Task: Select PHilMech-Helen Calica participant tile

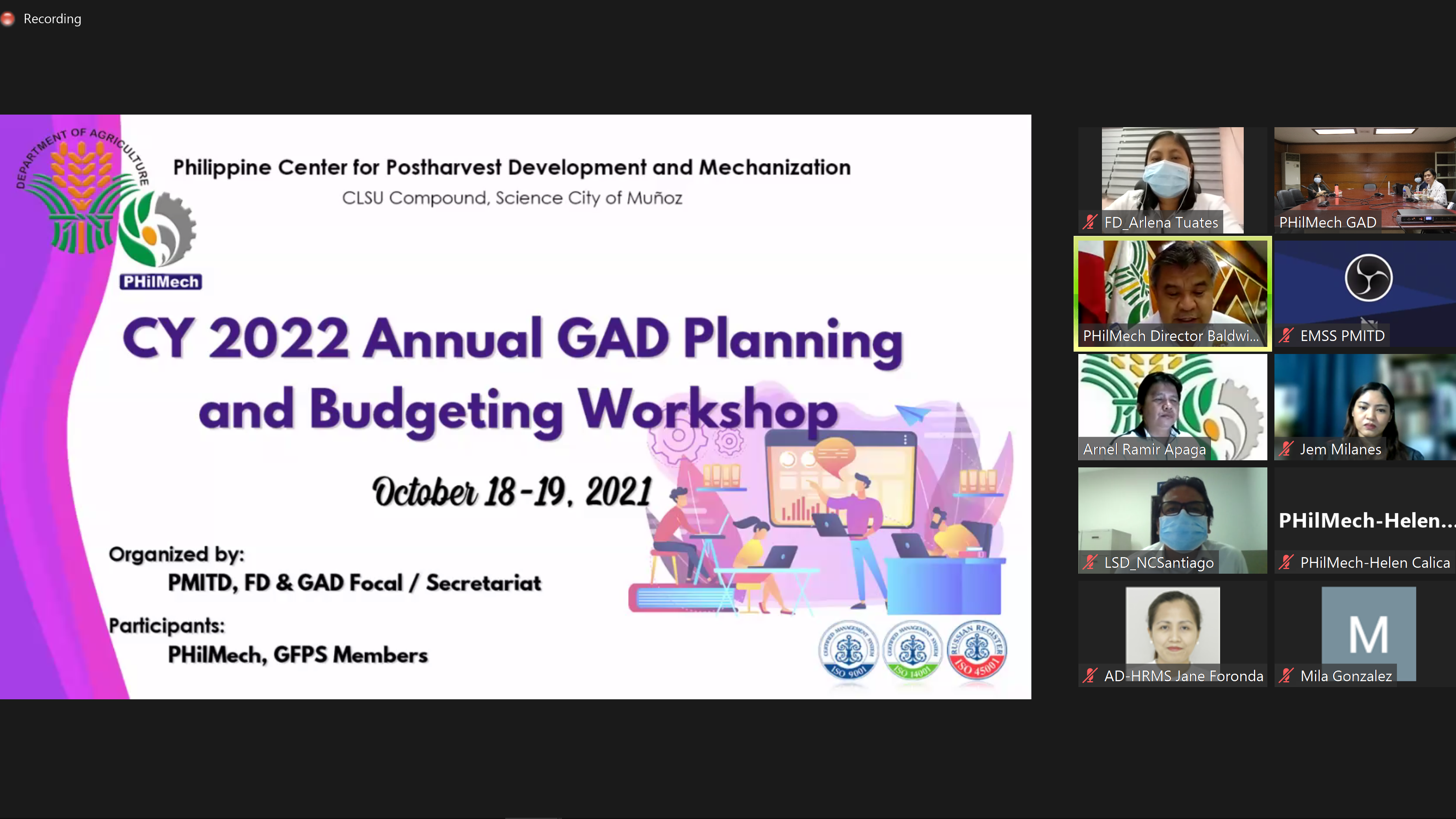Action: point(1365,521)
